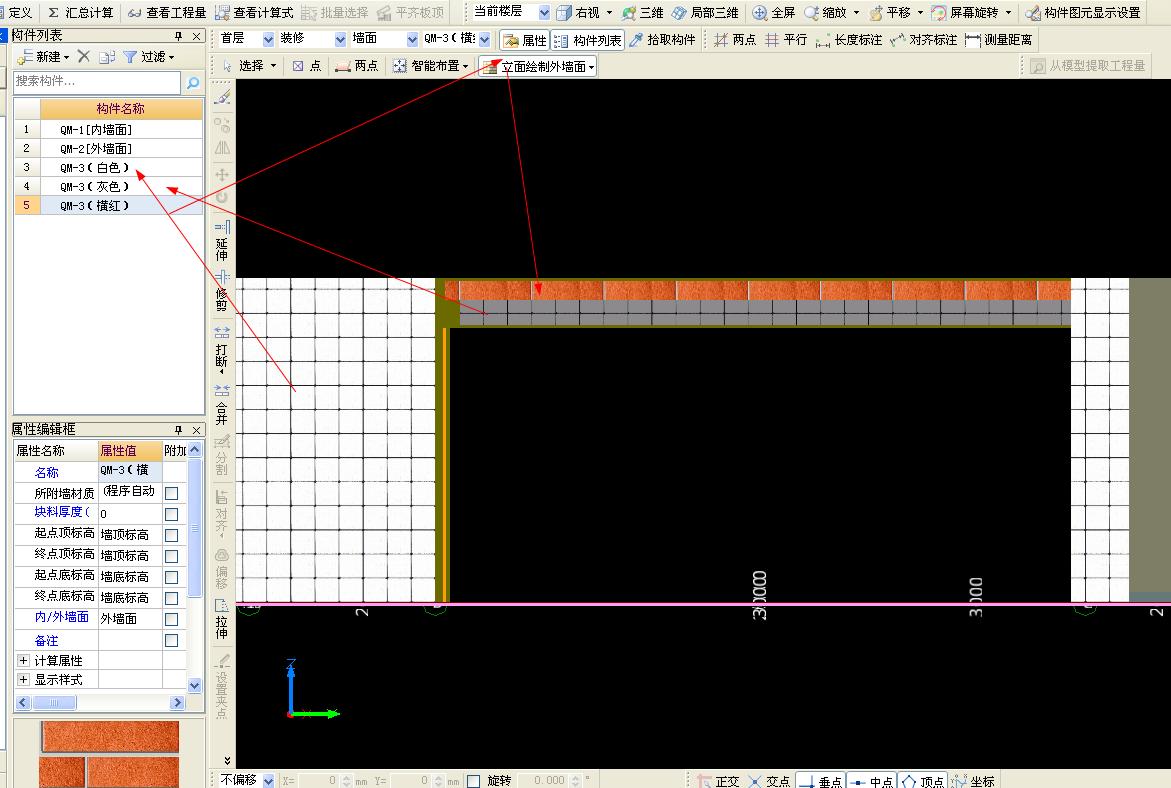The width and height of the screenshot is (1171, 788).
Task: Select 对齐标注 tool
Action: pos(923,40)
